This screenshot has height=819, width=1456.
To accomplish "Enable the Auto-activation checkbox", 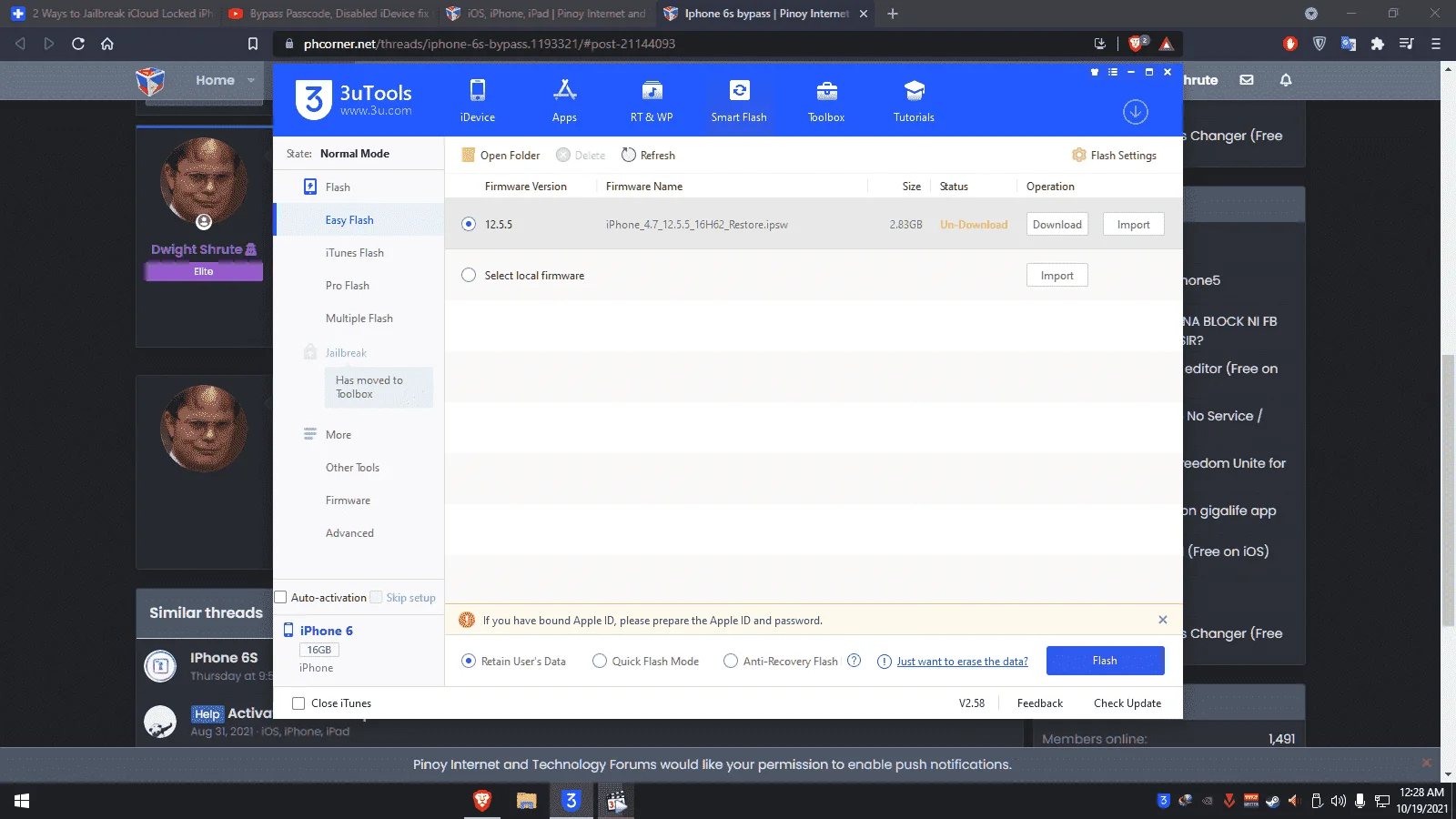I will coord(281,597).
